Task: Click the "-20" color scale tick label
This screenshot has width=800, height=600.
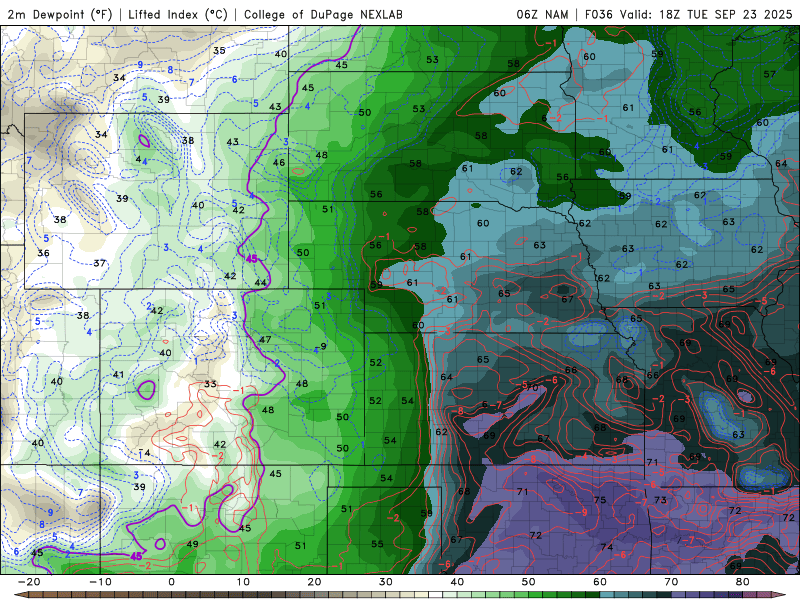Action: click(29, 582)
